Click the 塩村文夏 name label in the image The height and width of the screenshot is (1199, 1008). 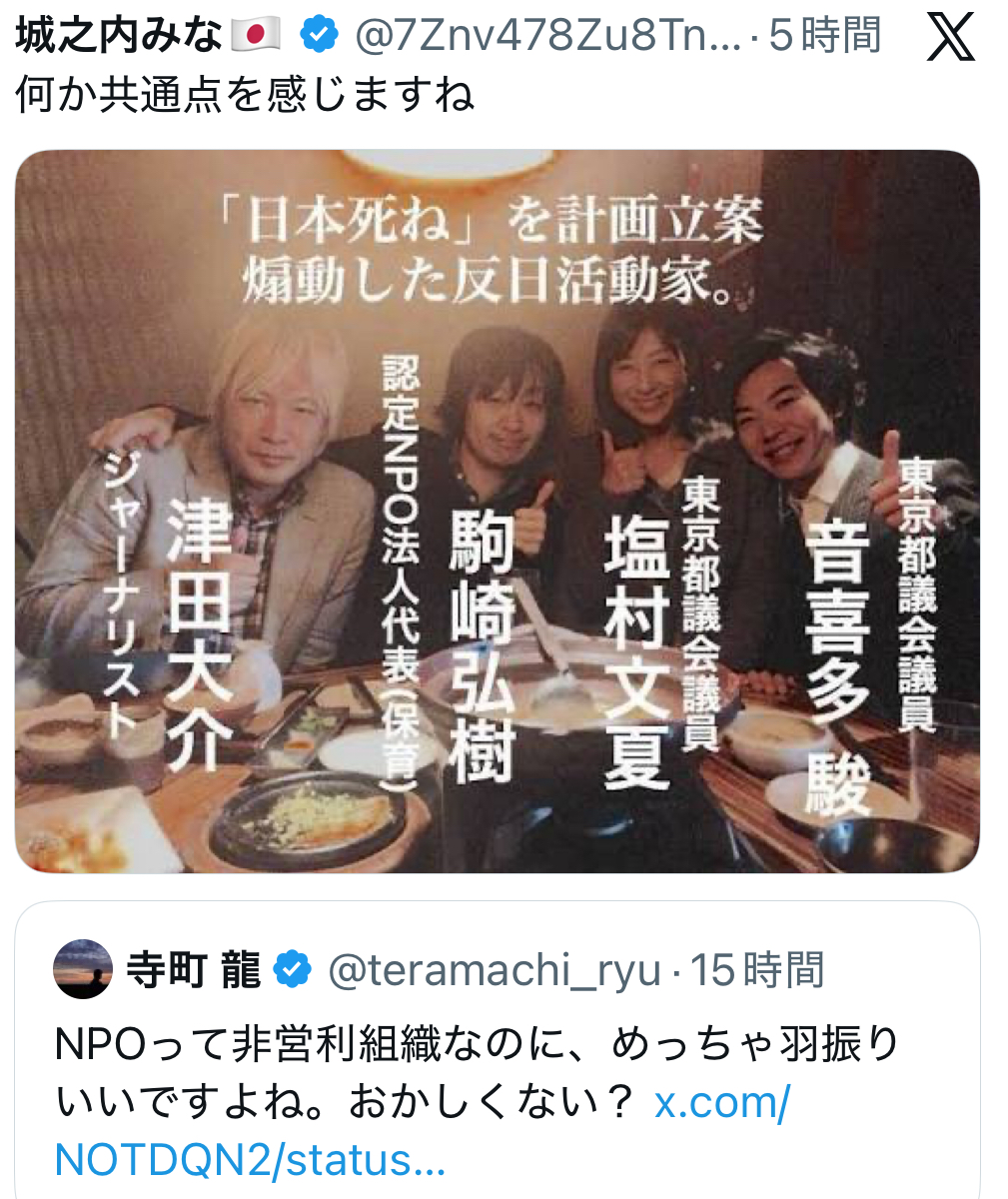click(x=636, y=652)
